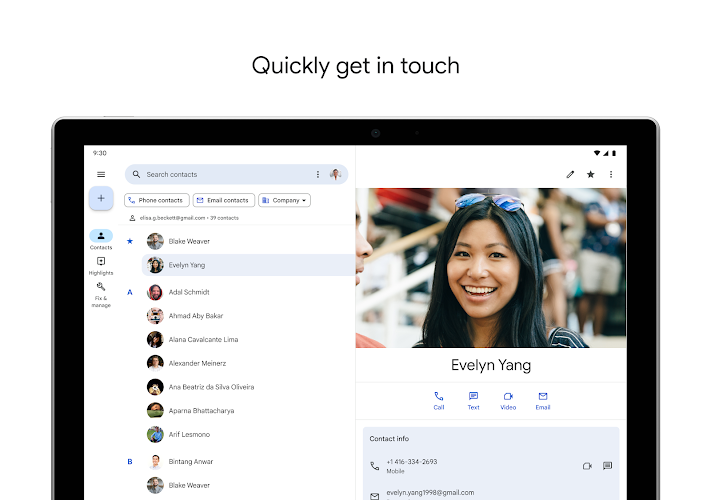Click in the Search contacts field
The height and width of the screenshot is (500, 711).
tap(225, 174)
